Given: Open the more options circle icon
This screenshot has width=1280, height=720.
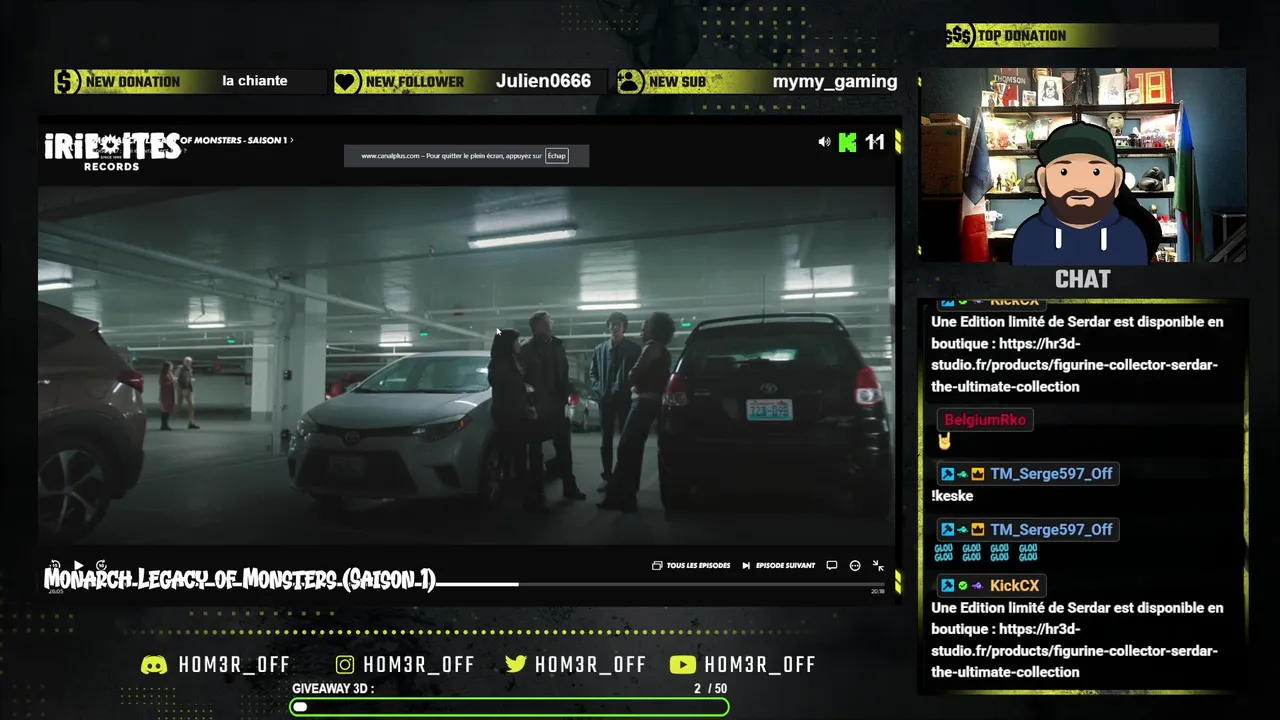Looking at the screenshot, I should (855, 565).
